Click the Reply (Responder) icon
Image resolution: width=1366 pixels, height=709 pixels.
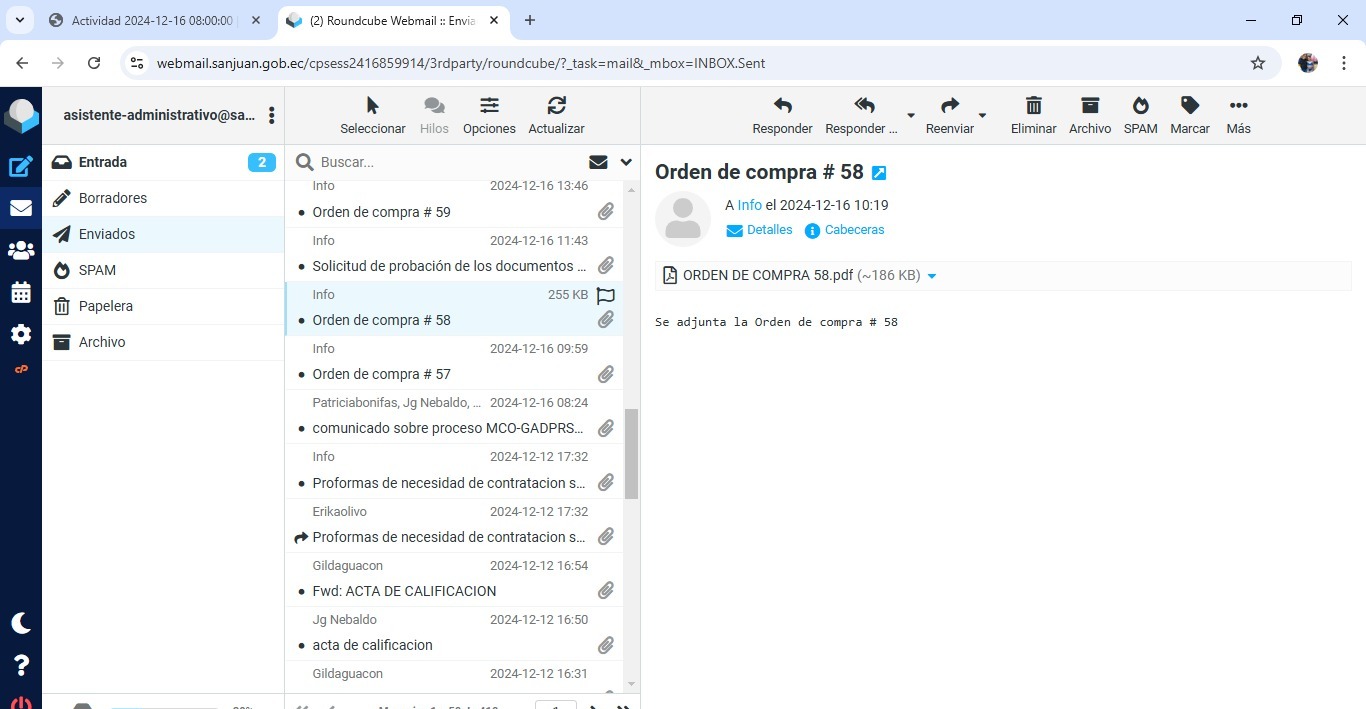click(x=782, y=115)
